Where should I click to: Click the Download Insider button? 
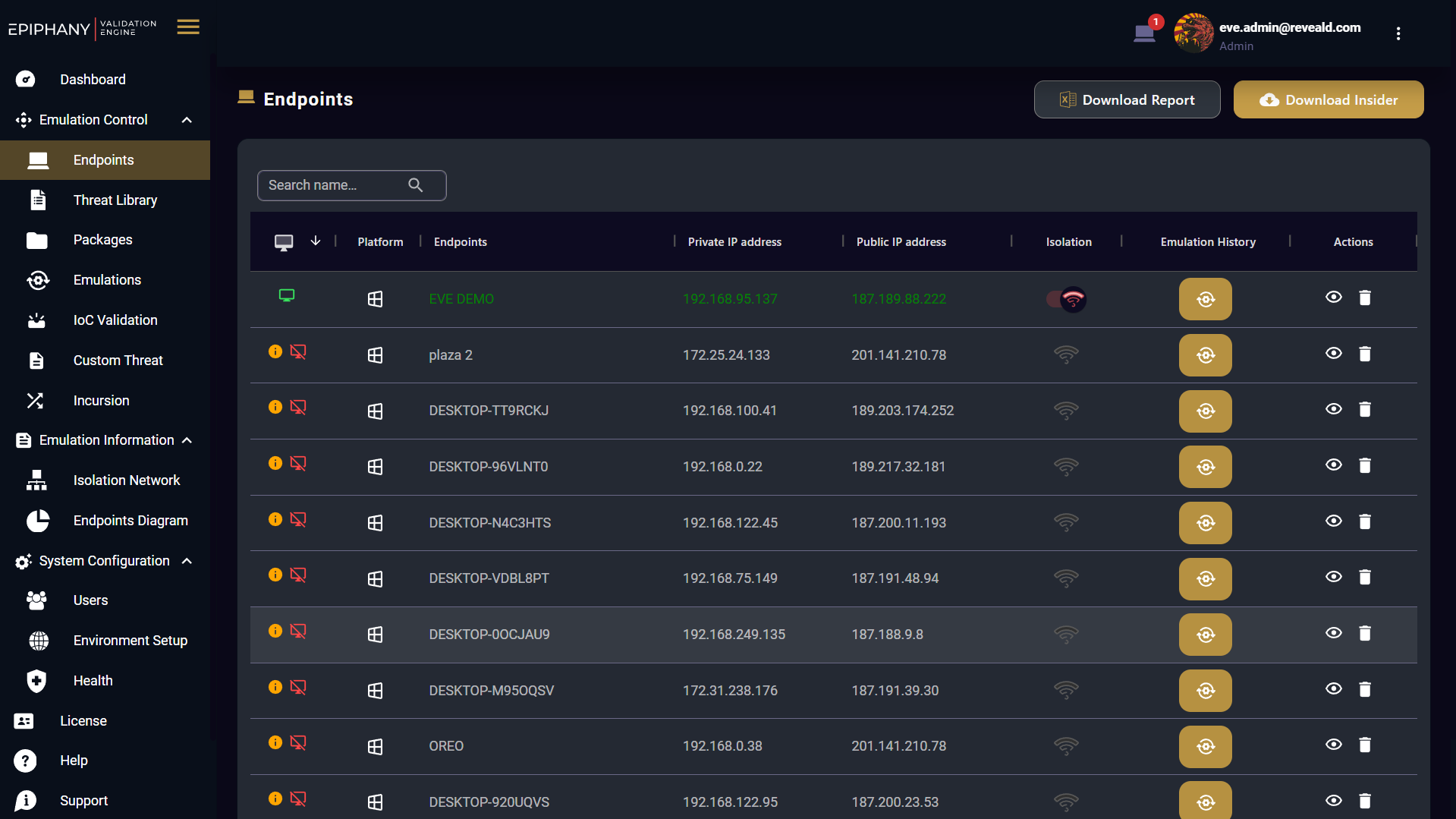click(1328, 99)
